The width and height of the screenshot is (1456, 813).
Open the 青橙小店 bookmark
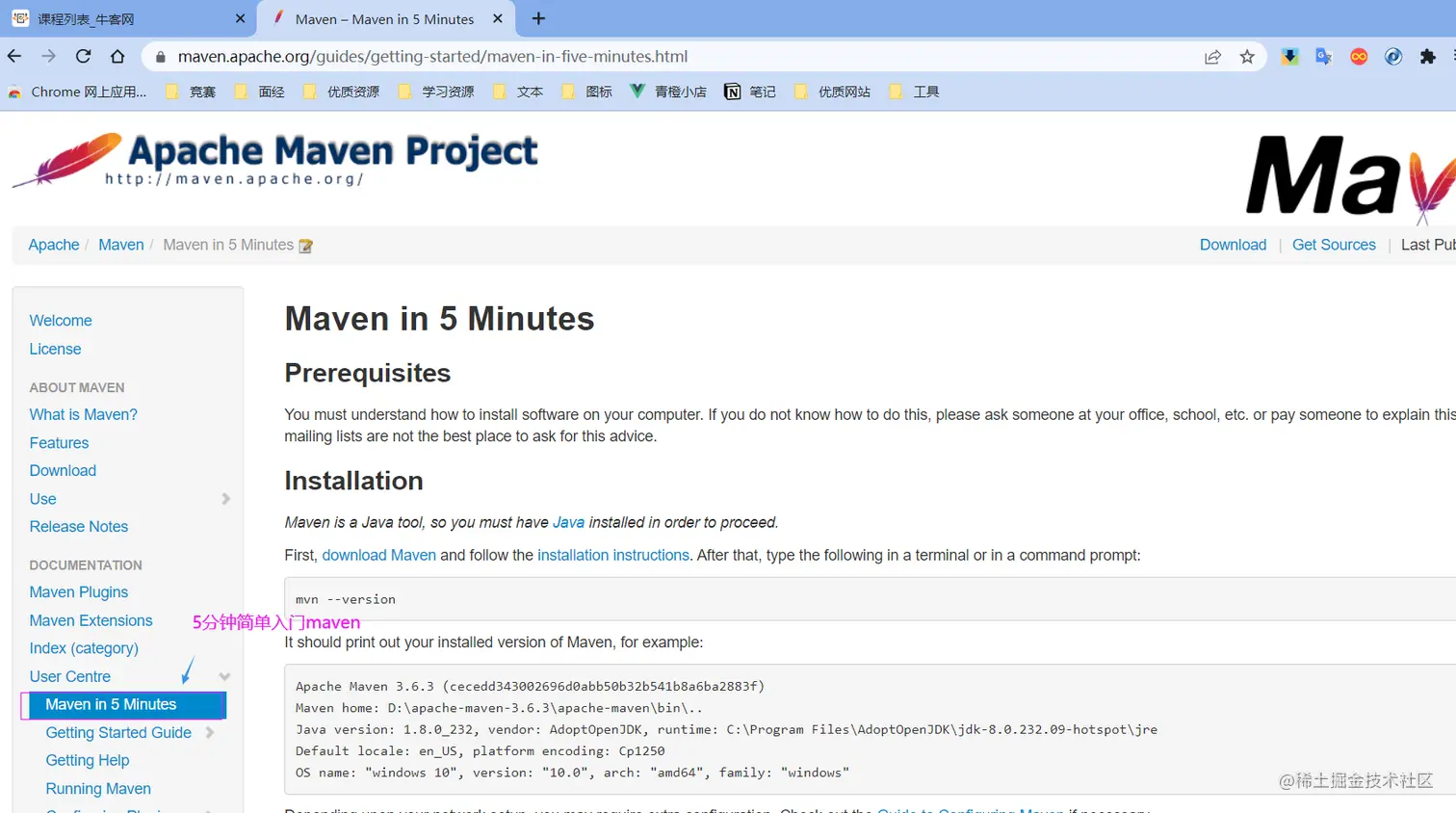(x=667, y=92)
